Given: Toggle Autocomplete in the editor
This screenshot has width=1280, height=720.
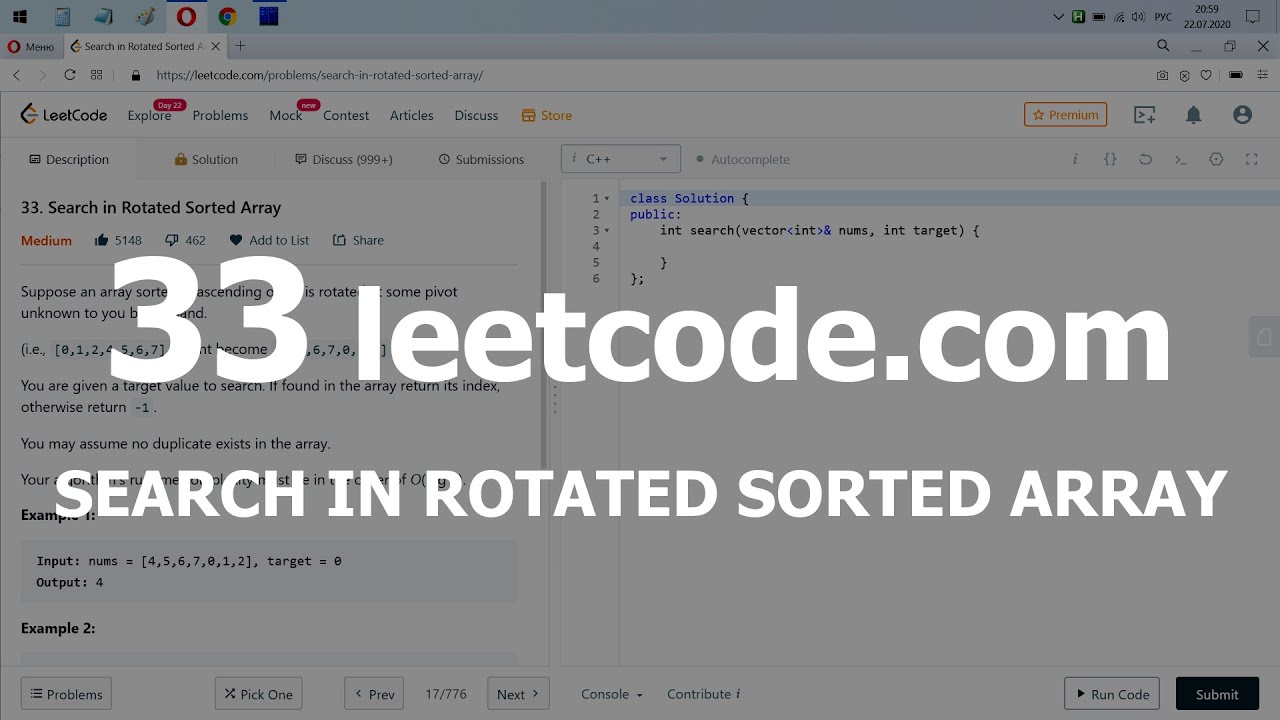Looking at the screenshot, I should (x=742, y=159).
